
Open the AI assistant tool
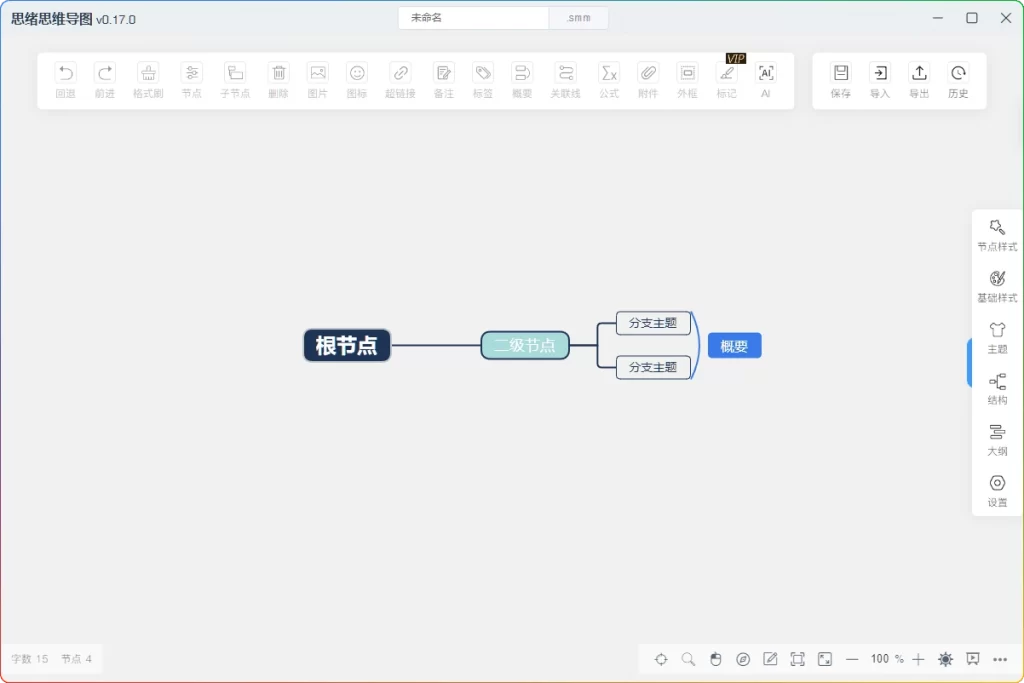click(x=765, y=80)
